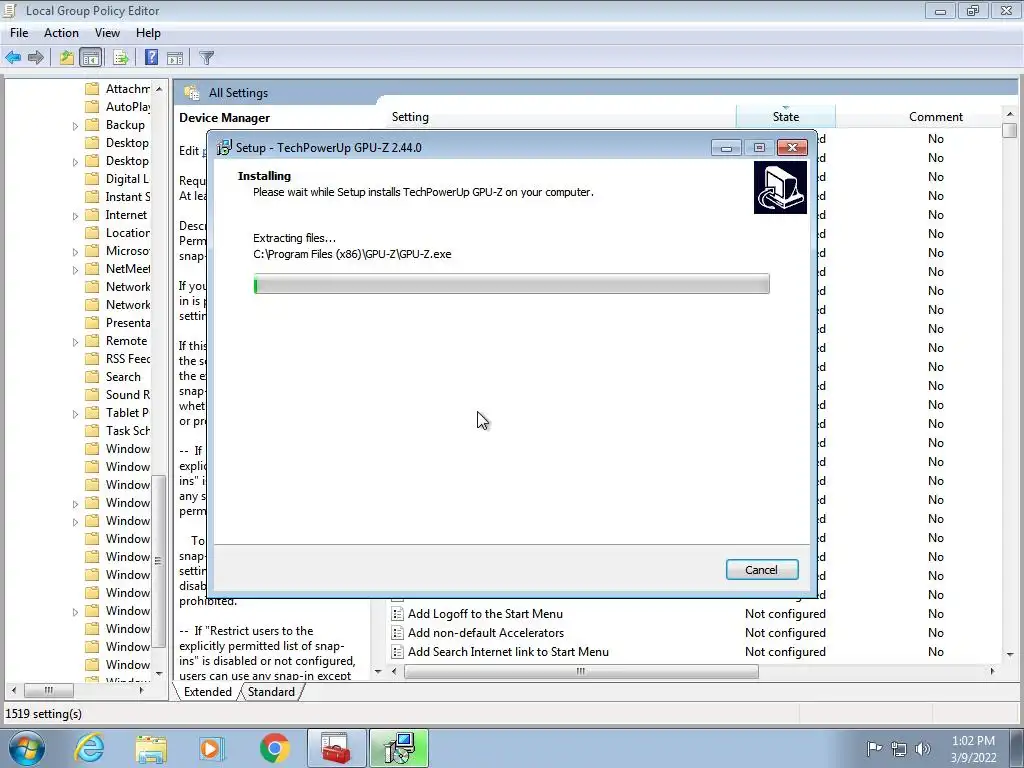
Task: Open the Help menu
Action: click(x=148, y=33)
